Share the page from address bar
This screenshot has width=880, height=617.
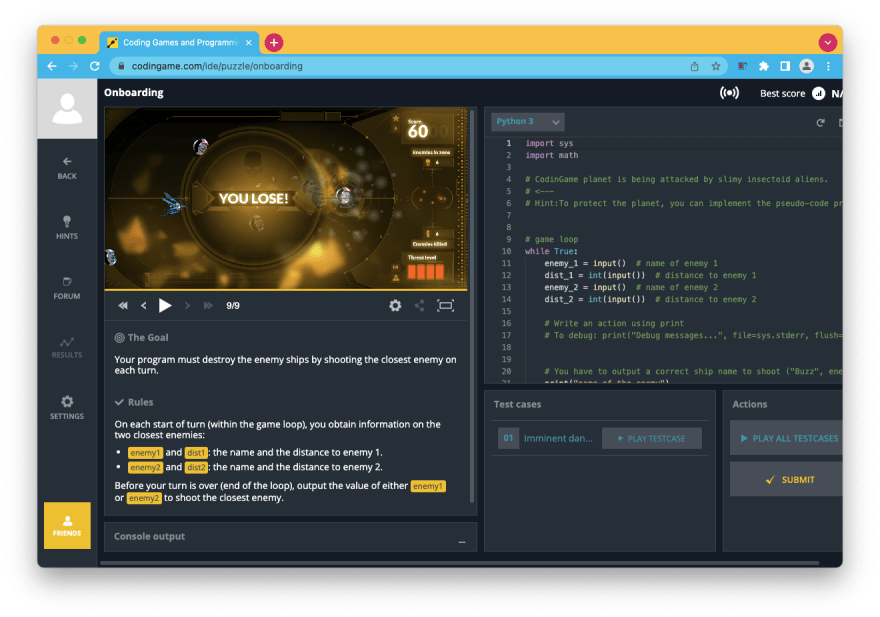694,66
